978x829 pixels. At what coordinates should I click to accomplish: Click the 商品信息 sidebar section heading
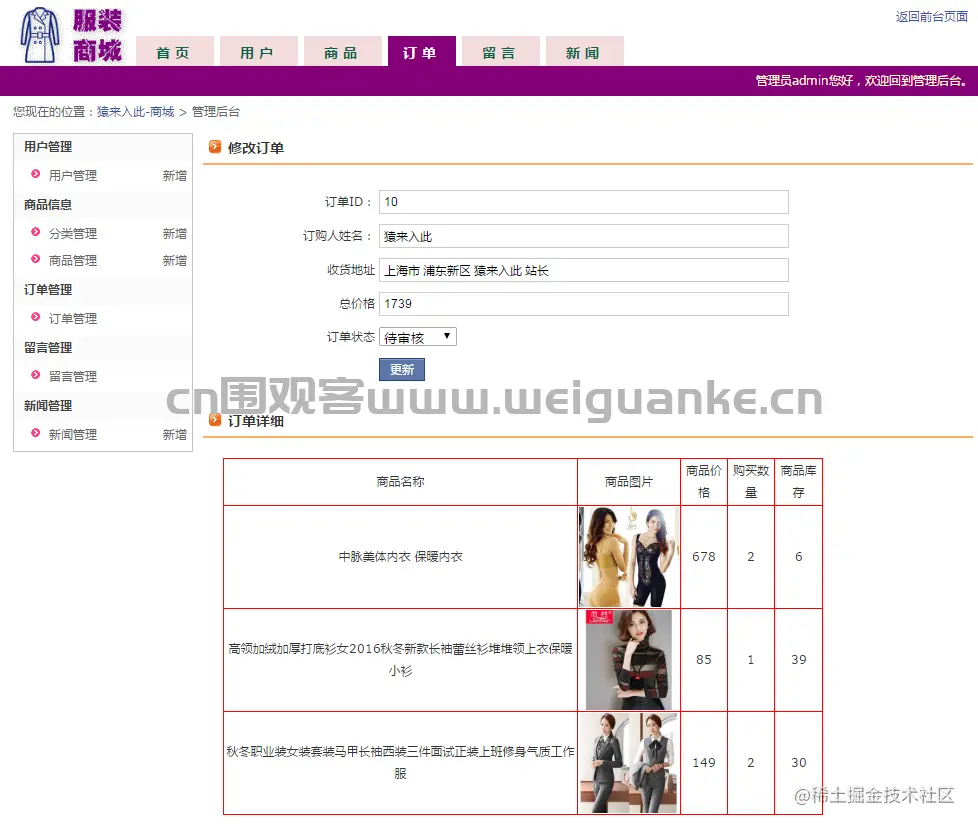click(x=48, y=205)
